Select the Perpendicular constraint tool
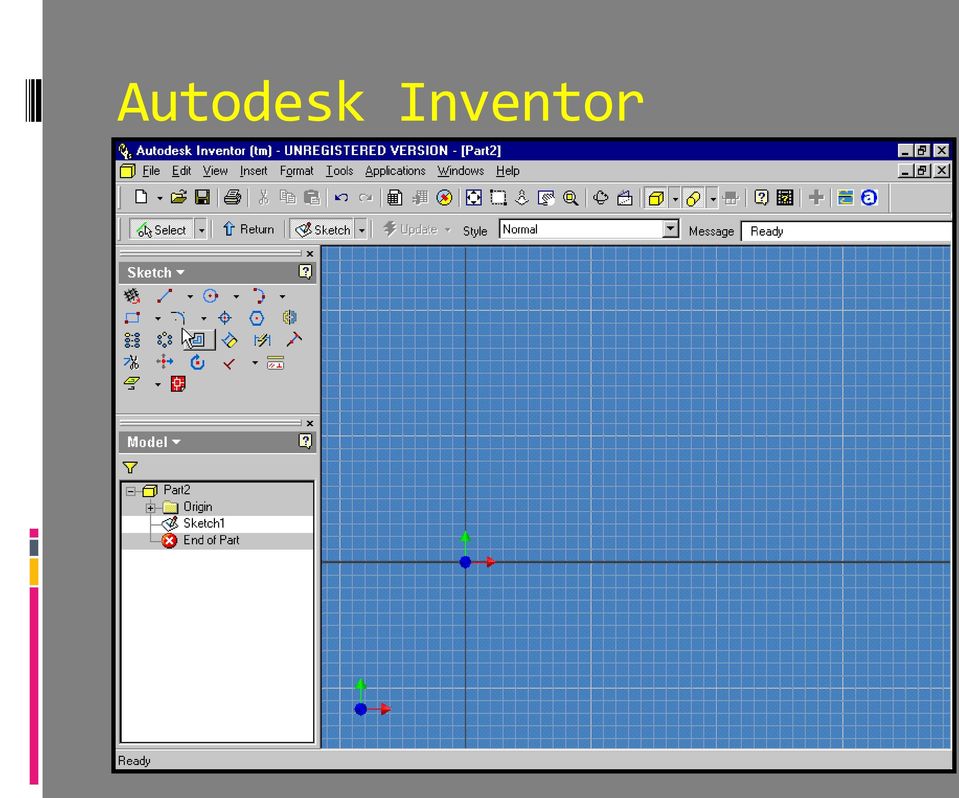This screenshot has height=798, width=959. pos(229,363)
